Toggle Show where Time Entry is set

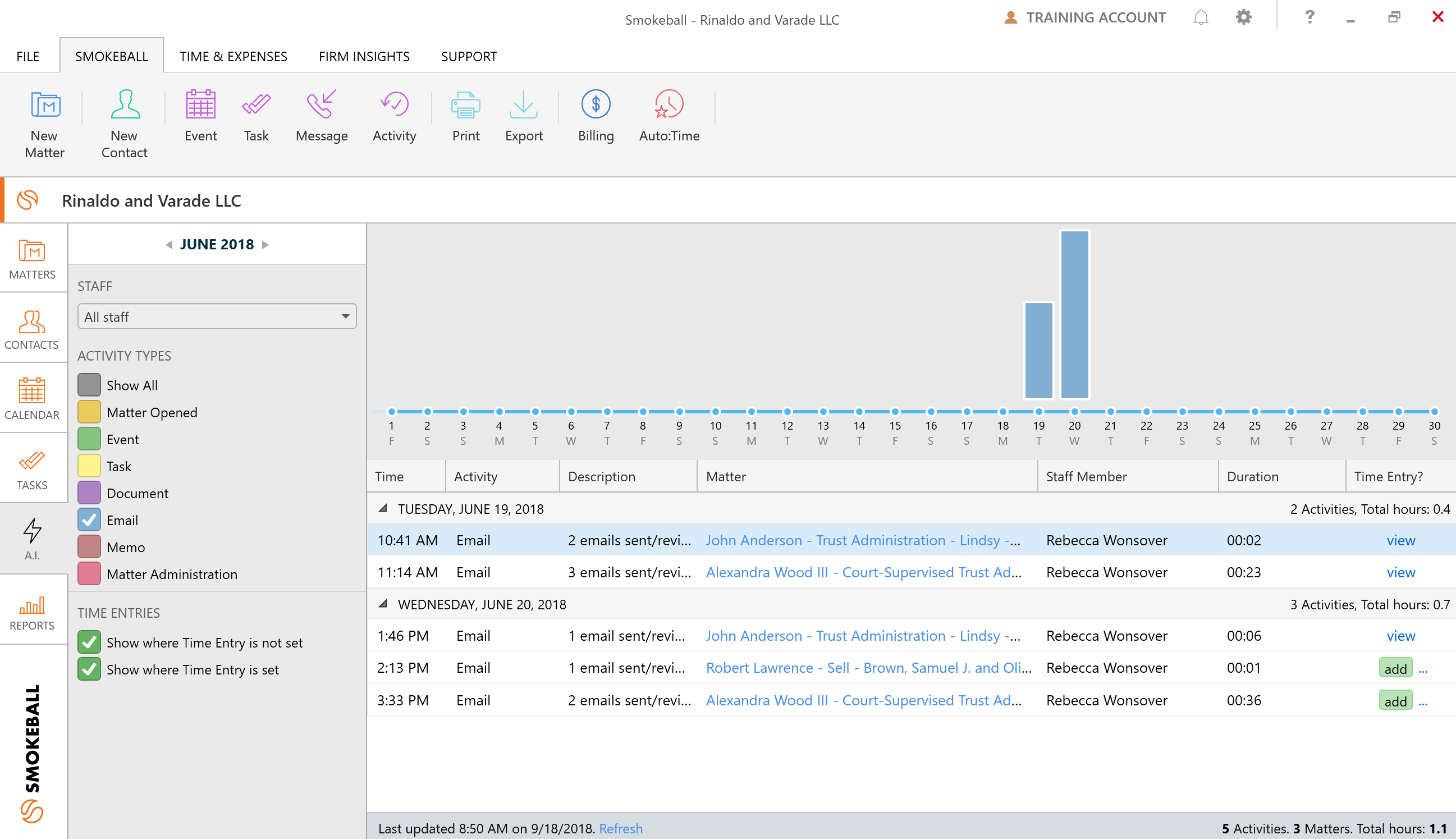point(89,669)
